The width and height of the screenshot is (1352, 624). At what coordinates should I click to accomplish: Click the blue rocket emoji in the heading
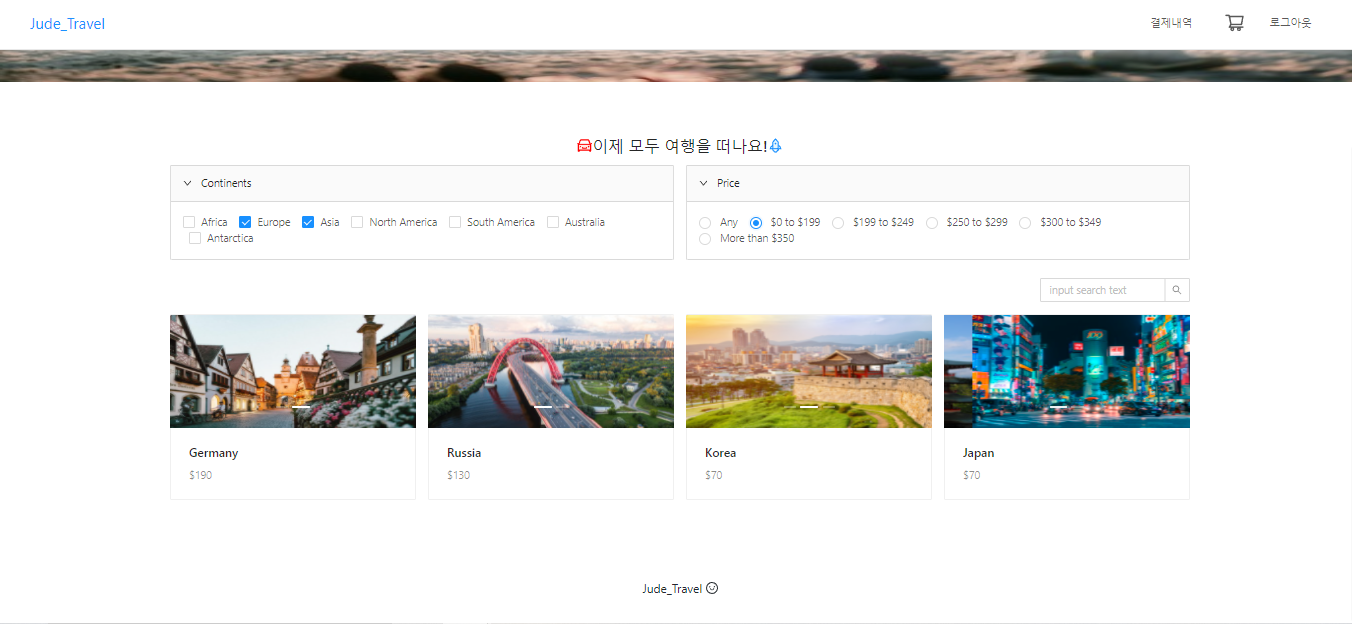[775, 146]
